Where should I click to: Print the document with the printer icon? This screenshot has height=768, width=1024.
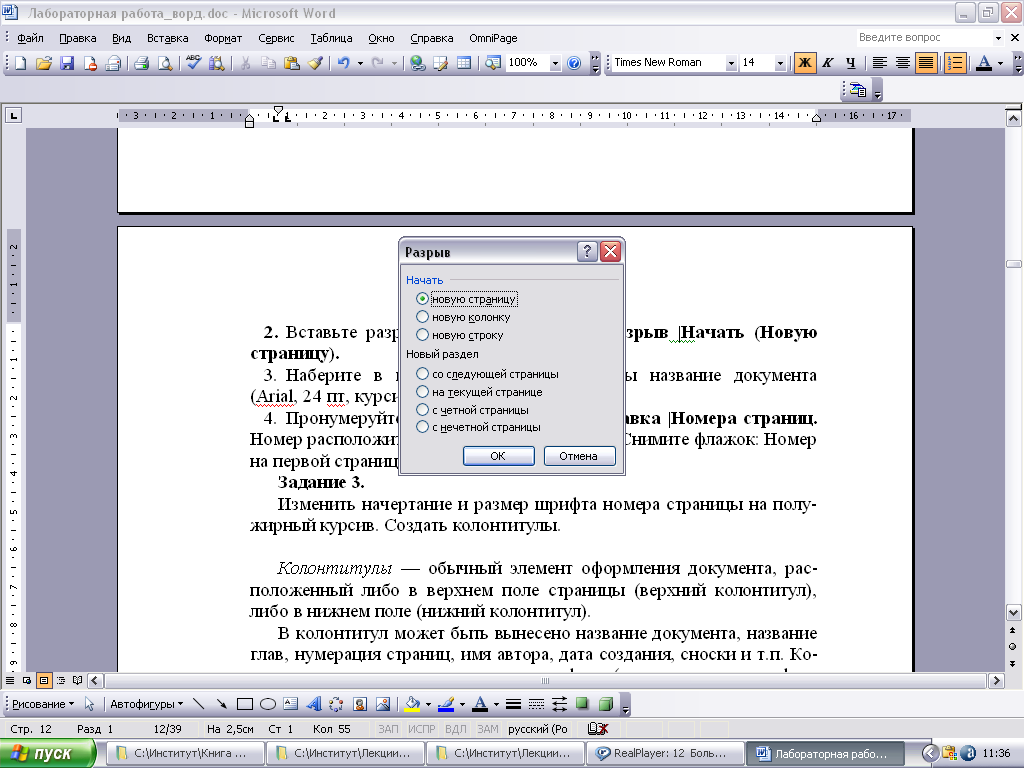point(141,63)
